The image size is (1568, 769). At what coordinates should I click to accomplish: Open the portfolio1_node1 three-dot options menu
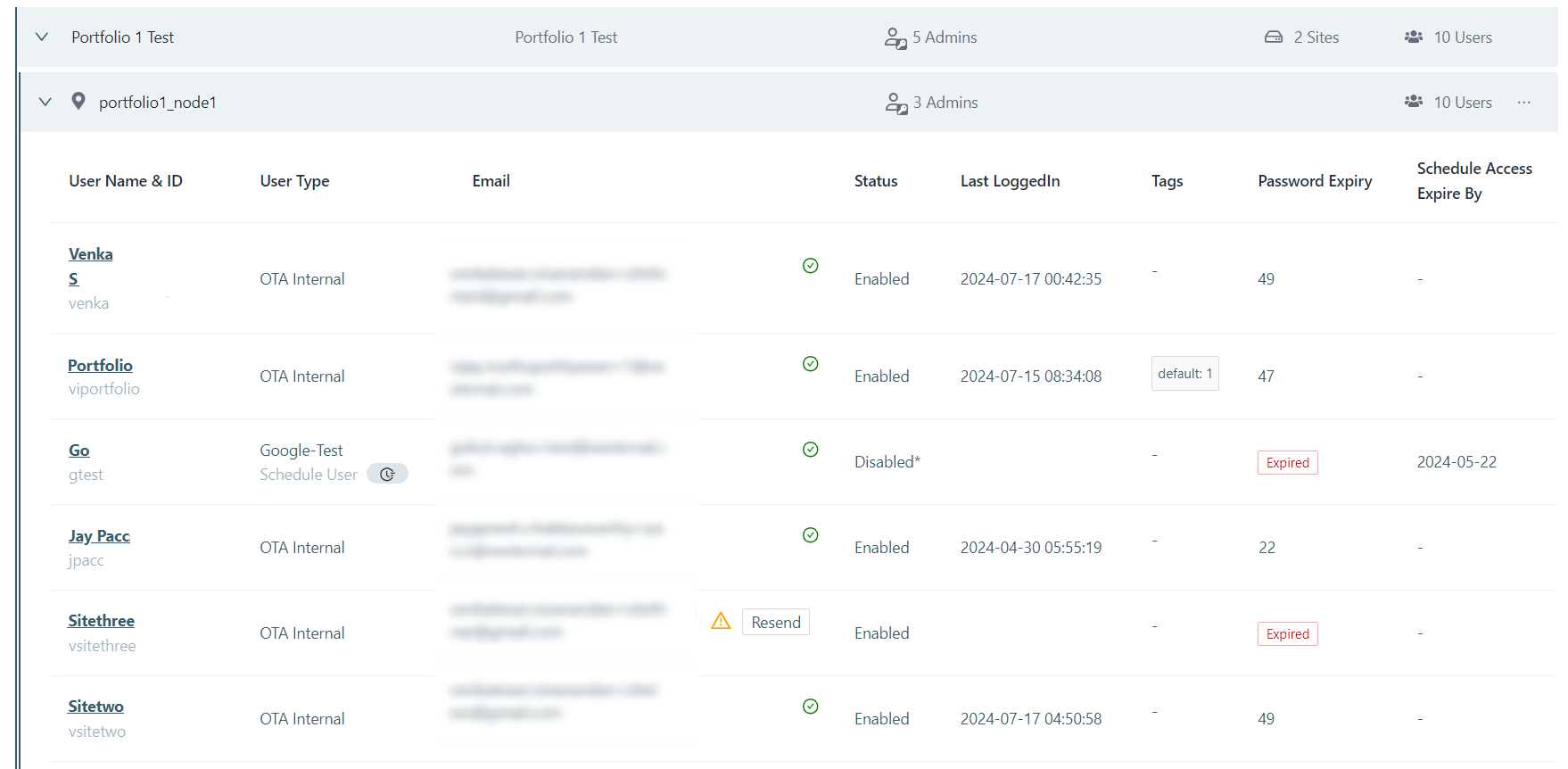pyautogui.click(x=1523, y=103)
